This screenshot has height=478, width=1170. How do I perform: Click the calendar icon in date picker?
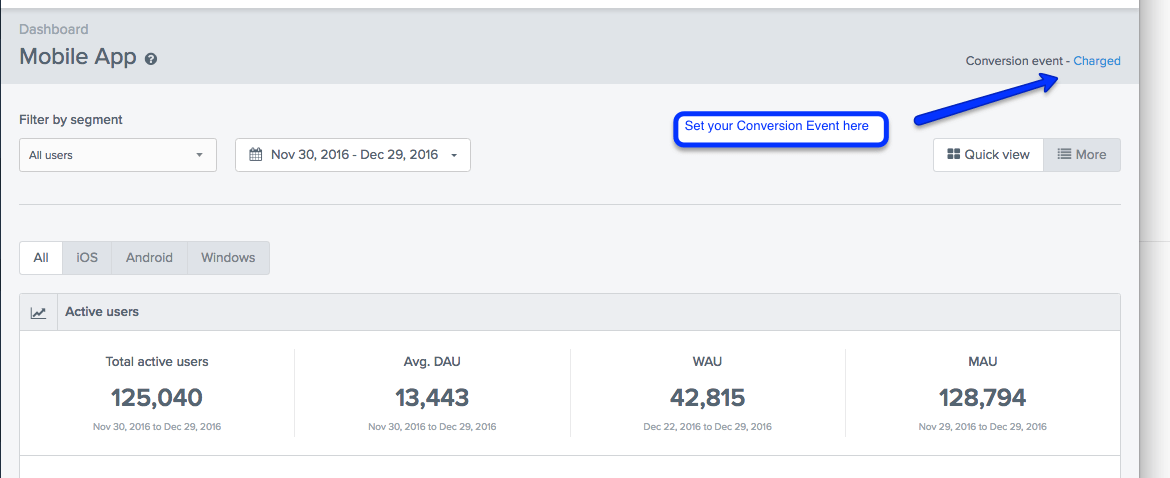pos(256,155)
